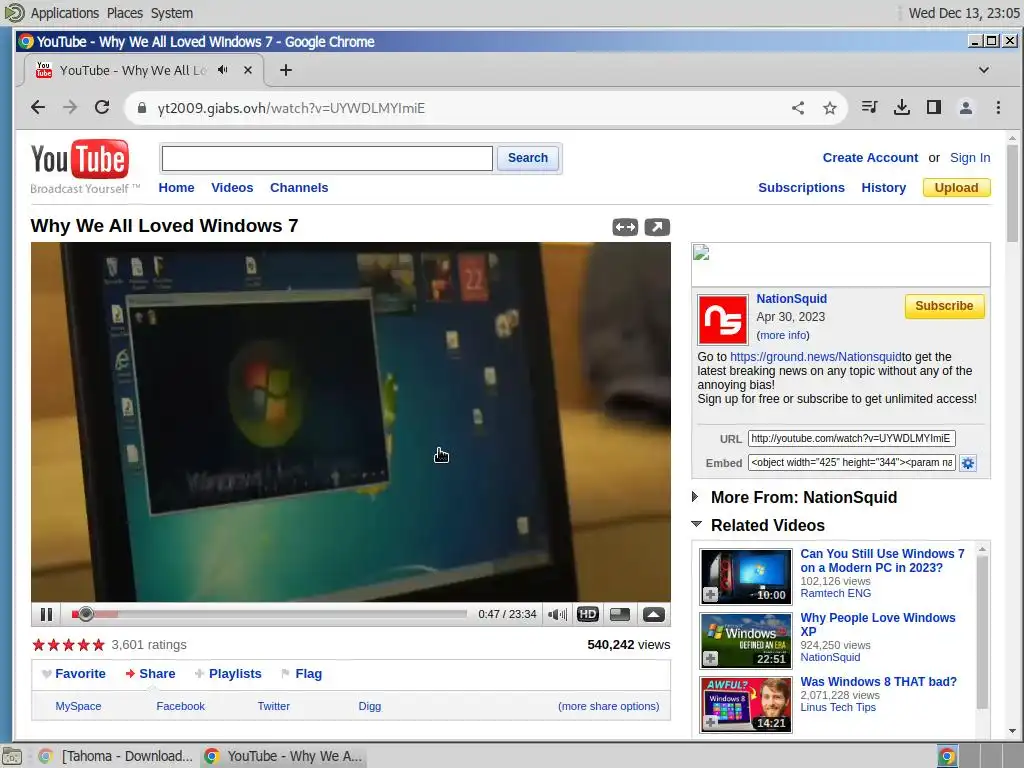The height and width of the screenshot is (768, 1024).
Task: Click the YouTube logo
Action: [80, 159]
